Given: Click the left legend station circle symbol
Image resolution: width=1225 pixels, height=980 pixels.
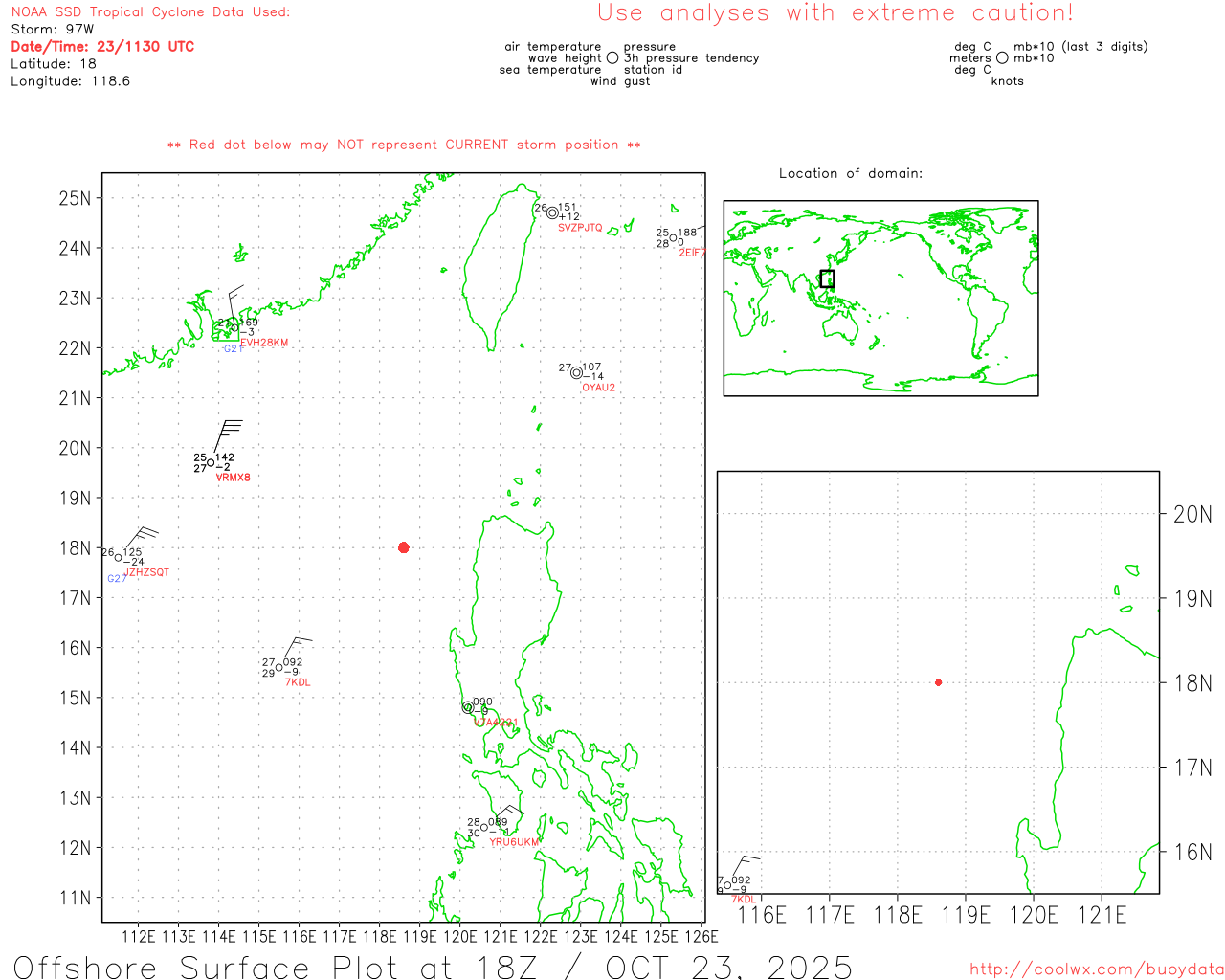Looking at the screenshot, I should (x=612, y=58).
